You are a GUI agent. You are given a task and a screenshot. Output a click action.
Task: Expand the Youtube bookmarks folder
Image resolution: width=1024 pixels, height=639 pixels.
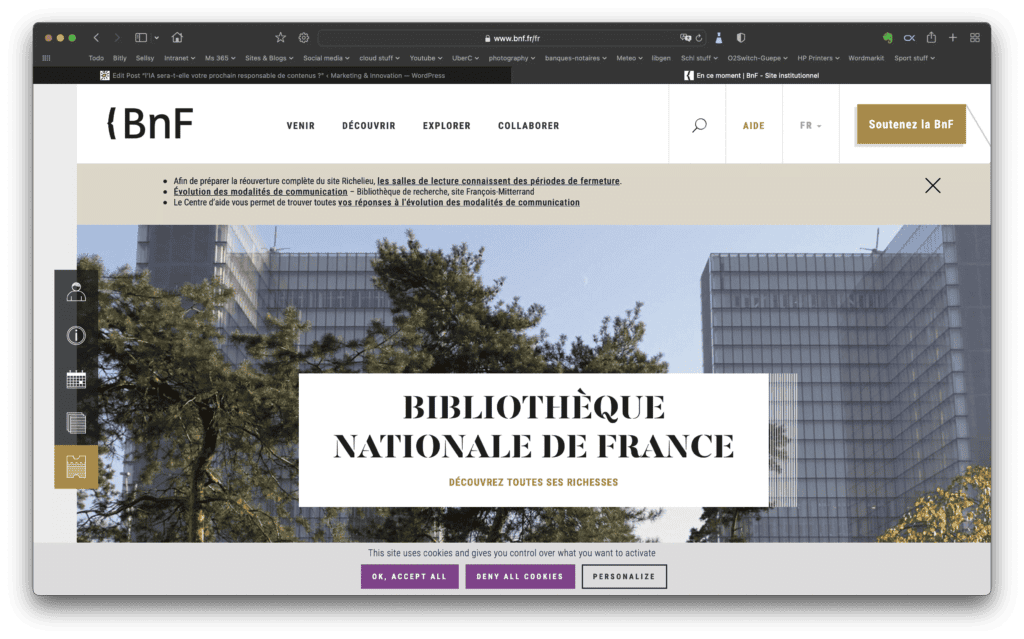pyautogui.click(x=426, y=58)
